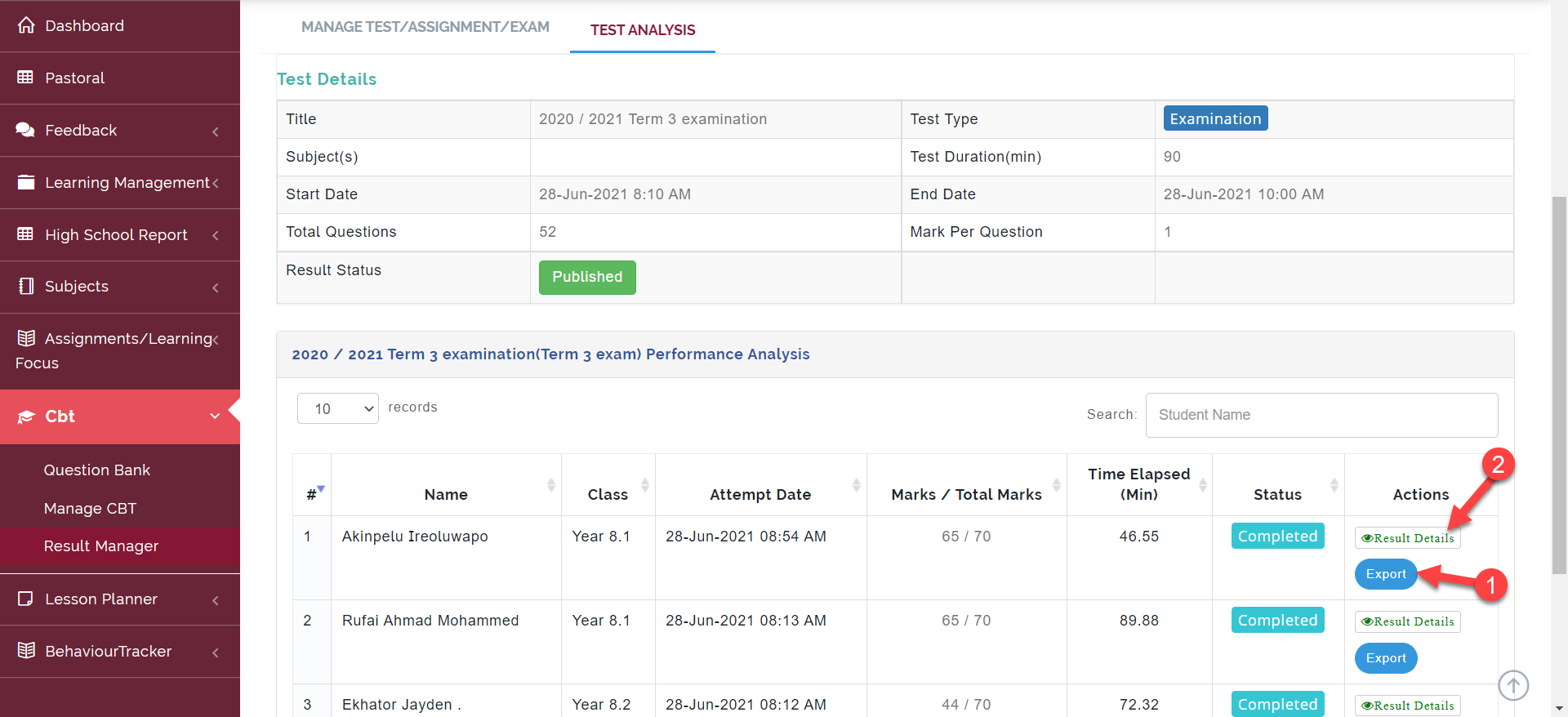Click the name Rufai Ahmad Mohammed

[x=430, y=621]
